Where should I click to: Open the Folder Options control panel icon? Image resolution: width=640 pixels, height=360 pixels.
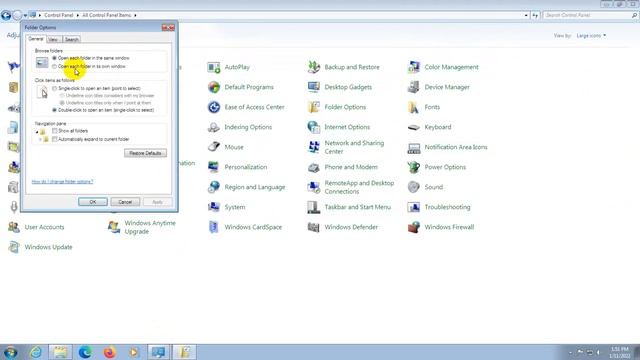tap(314, 107)
